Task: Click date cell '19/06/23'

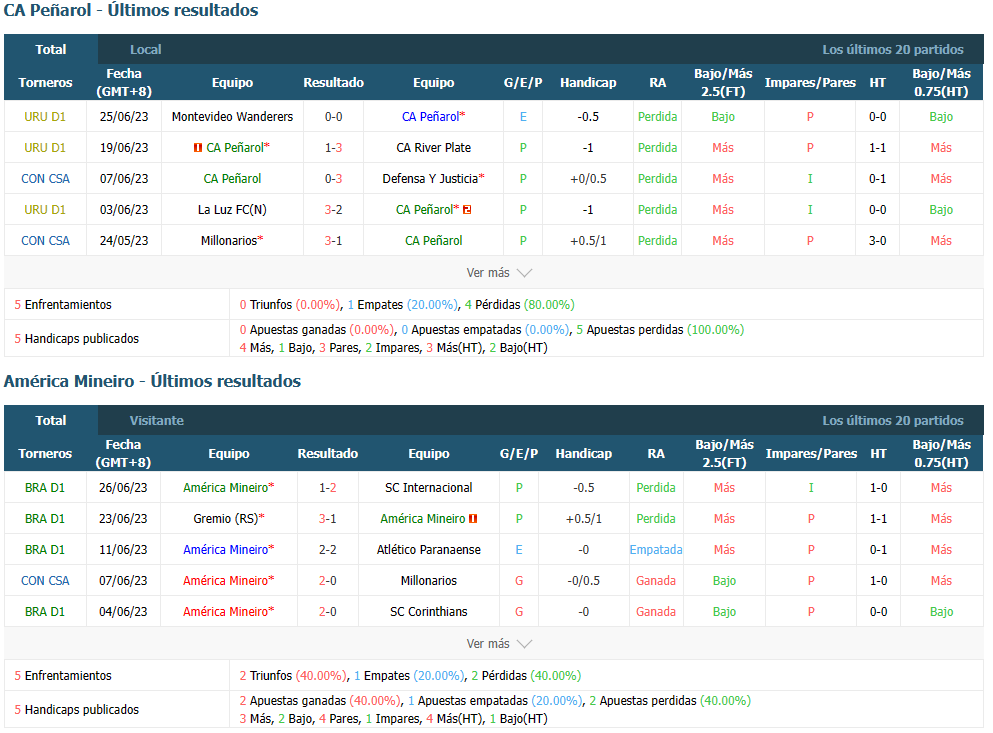Action: 124,148
